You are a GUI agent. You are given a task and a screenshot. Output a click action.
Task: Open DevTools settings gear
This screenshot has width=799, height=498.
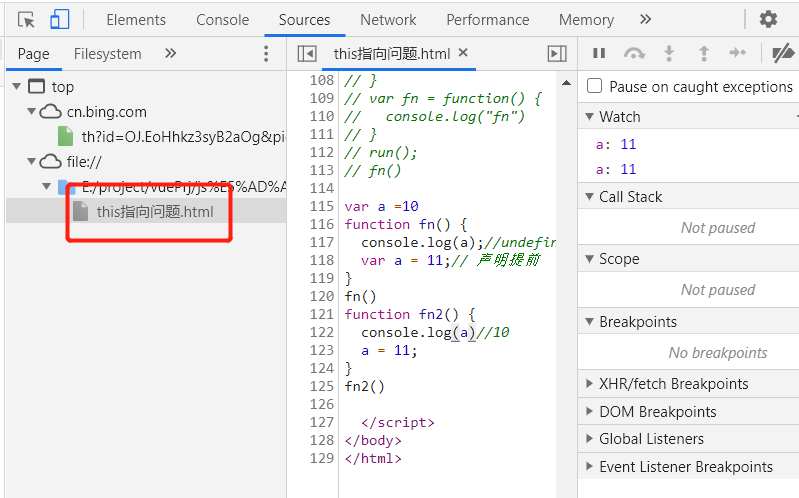pos(768,19)
